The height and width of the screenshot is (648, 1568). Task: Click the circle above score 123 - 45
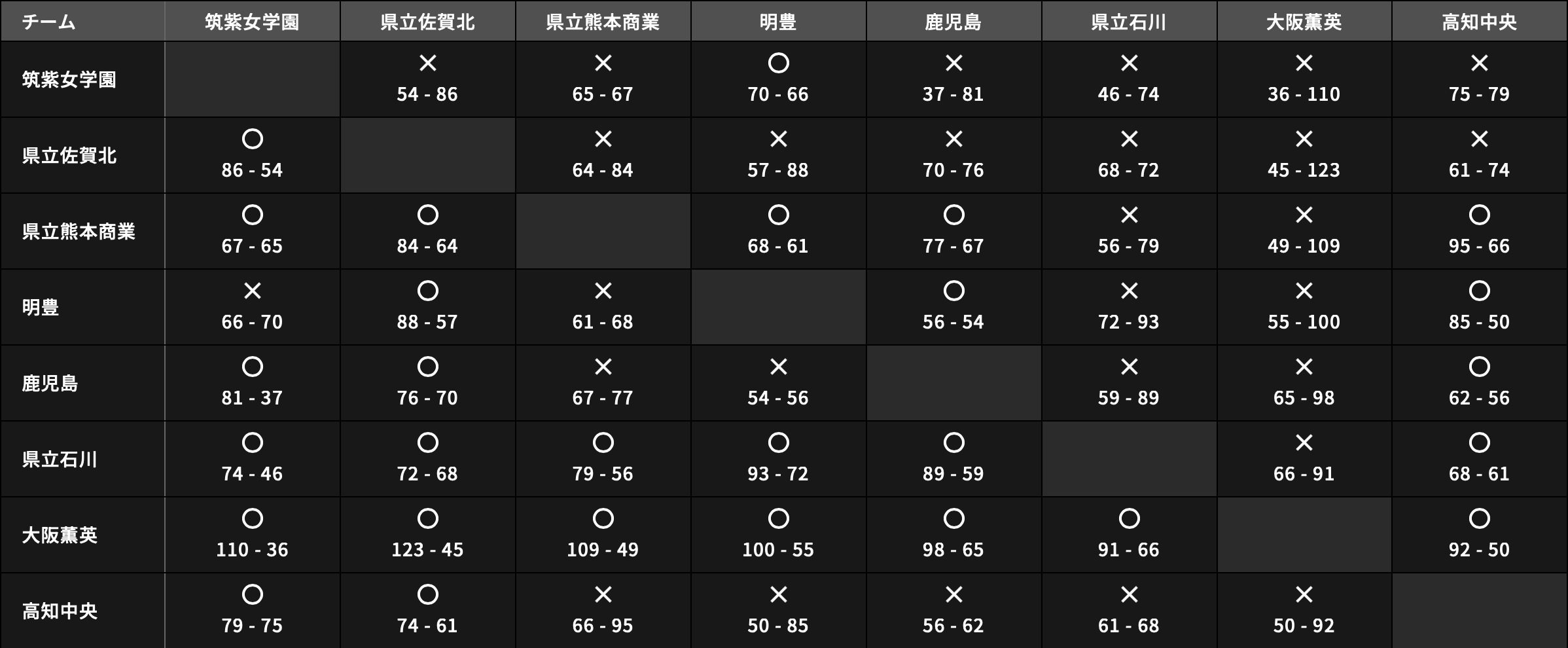427,518
